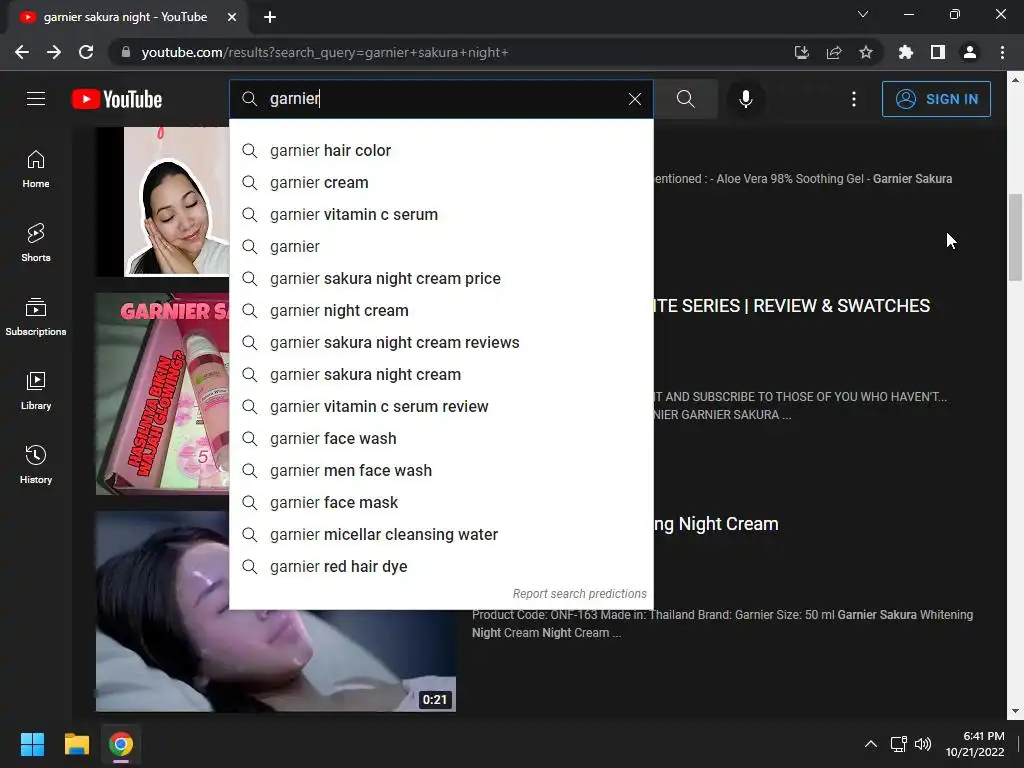Open File Explorer from the taskbar
Viewport: 1024px width, 768px height.
point(76,744)
